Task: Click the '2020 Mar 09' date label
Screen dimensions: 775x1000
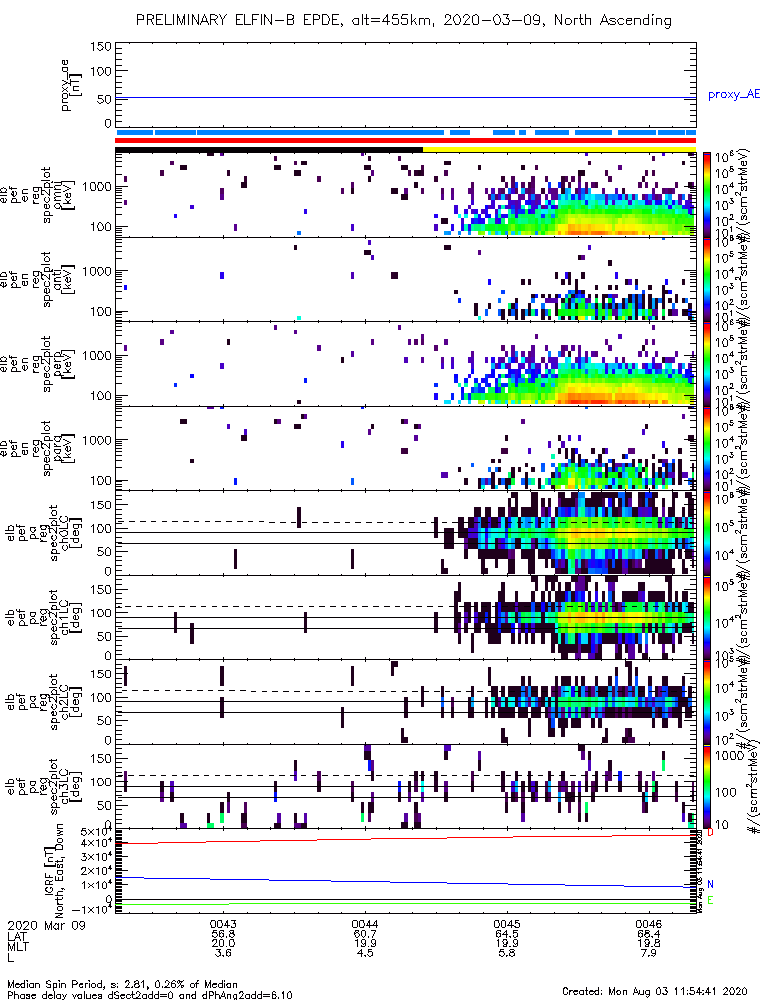Action: click(x=46, y=924)
